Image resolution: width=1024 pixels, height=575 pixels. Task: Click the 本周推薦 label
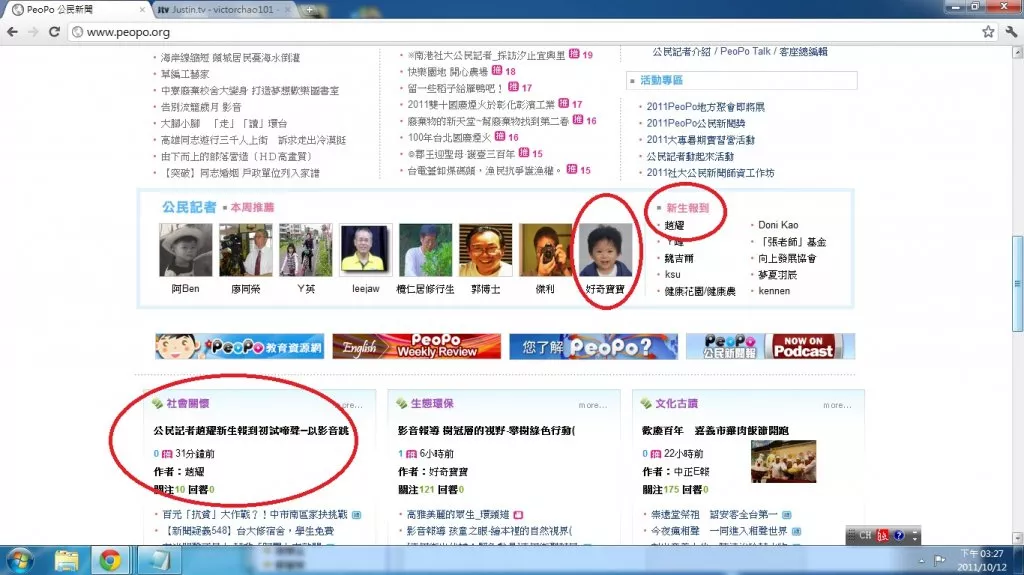tap(252, 207)
